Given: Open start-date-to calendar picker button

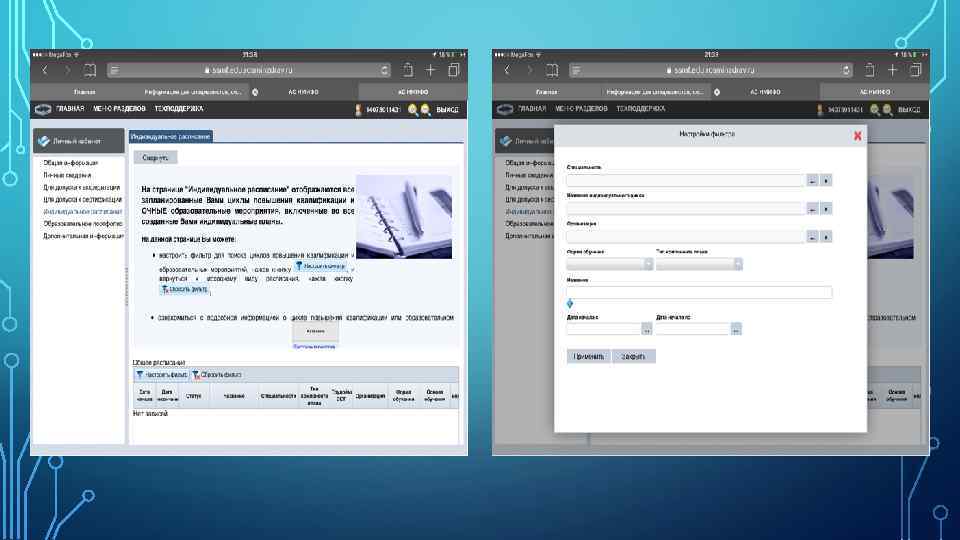Looking at the screenshot, I should (736, 329).
